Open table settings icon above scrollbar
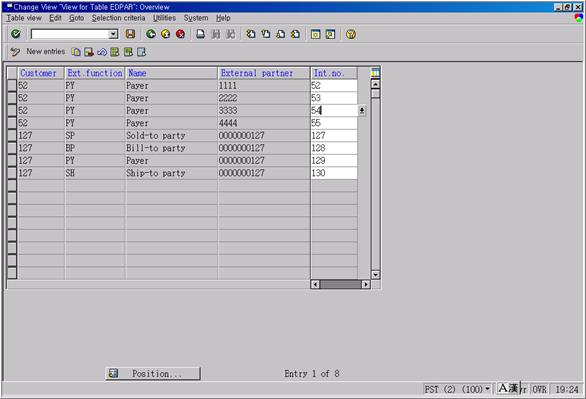 click(x=376, y=72)
